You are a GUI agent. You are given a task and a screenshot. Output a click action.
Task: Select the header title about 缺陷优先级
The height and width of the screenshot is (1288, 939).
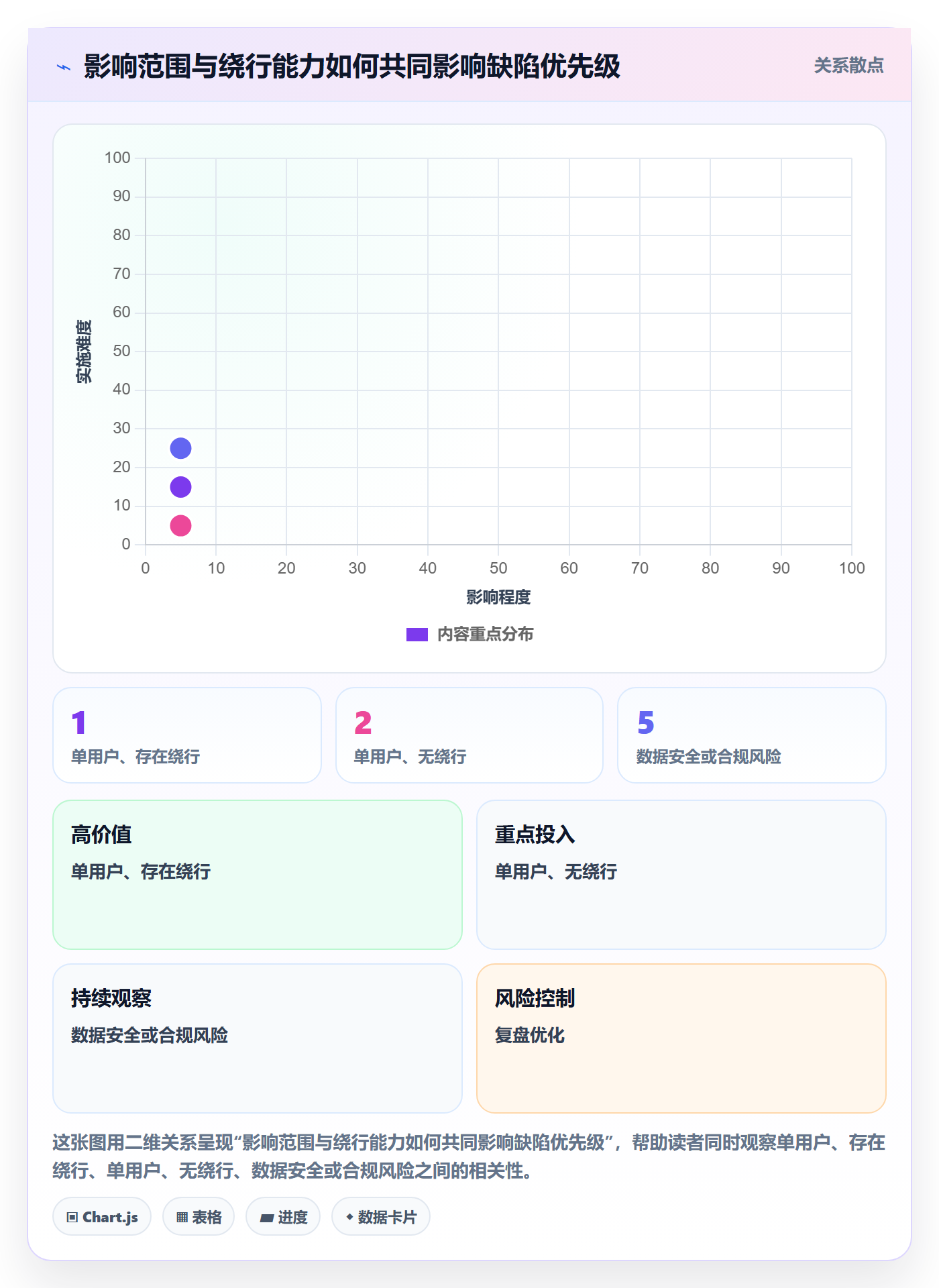[x=352, y=66]
